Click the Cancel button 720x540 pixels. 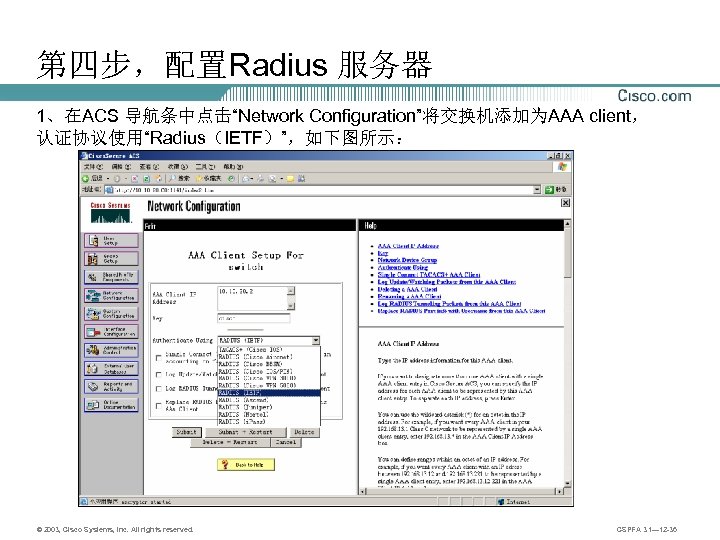point(286,442)
